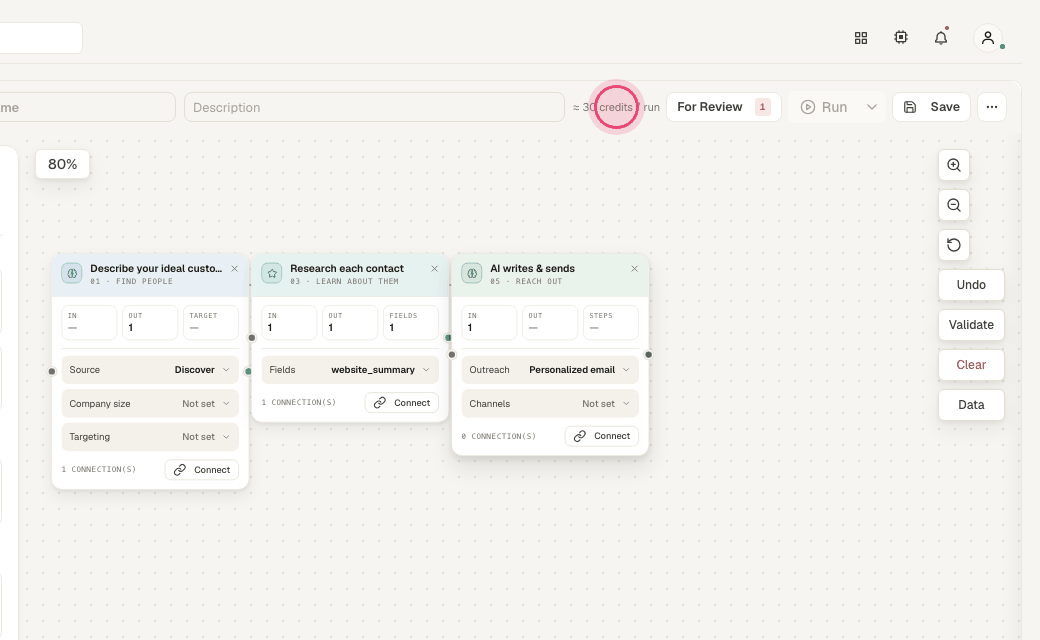The image size is (1040, 640).
Task: Click the OUT value box on Find People node
Action: (150, 322)
